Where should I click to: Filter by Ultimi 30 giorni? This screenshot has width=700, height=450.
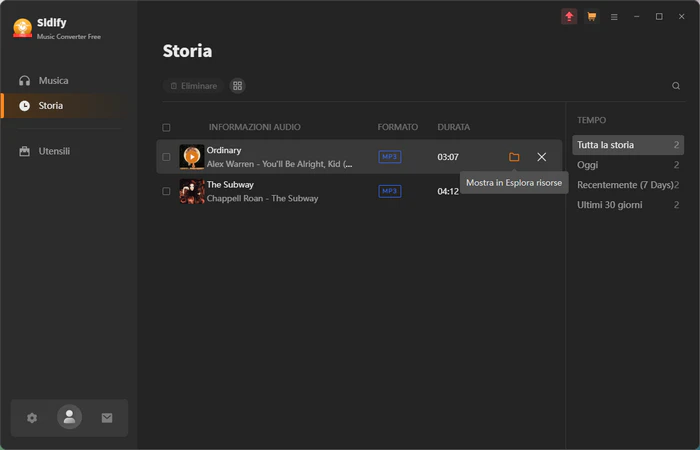coord(628,205)
